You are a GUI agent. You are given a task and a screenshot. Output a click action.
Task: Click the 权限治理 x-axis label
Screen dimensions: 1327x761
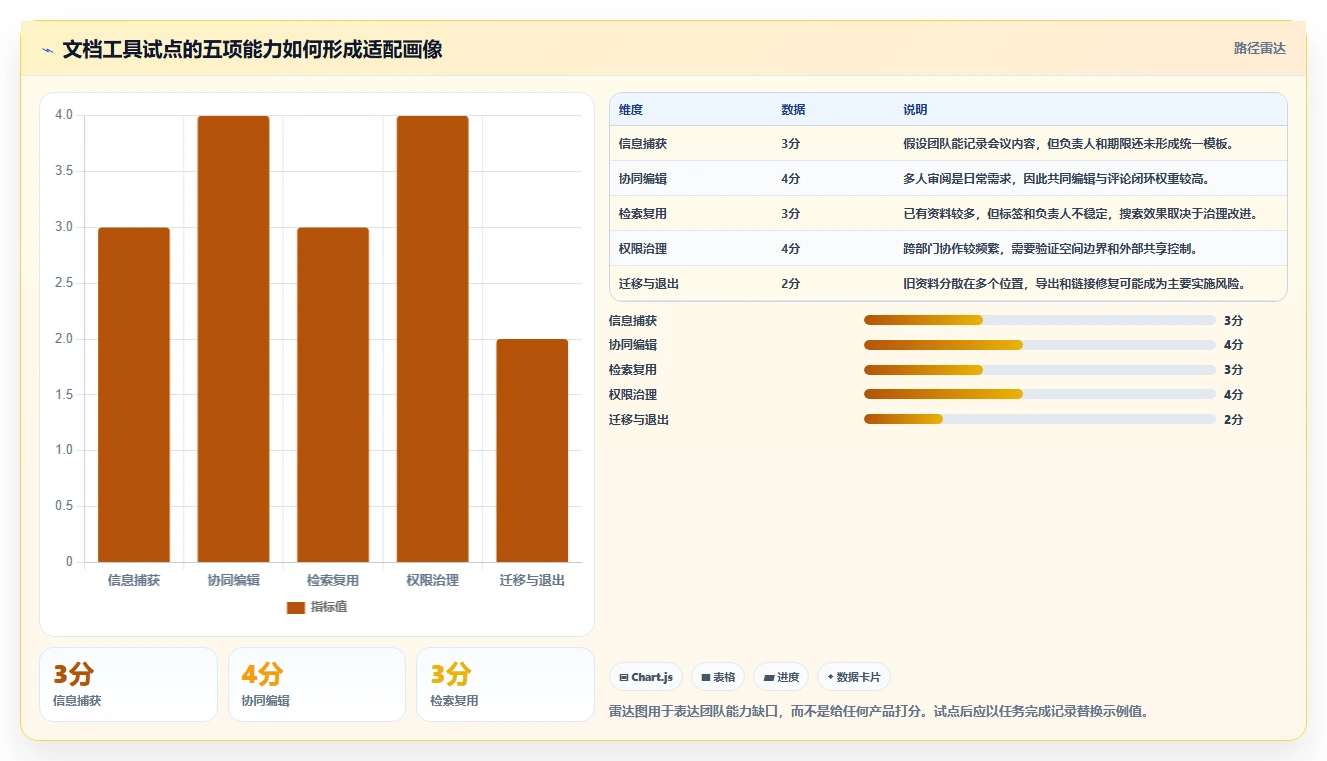[x=432, y=580]
